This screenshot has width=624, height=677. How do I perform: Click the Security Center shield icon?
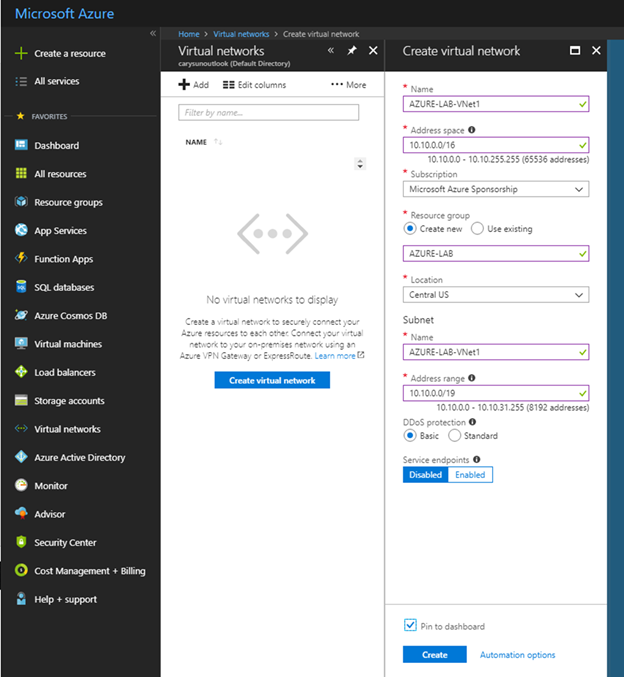[21, 542]
